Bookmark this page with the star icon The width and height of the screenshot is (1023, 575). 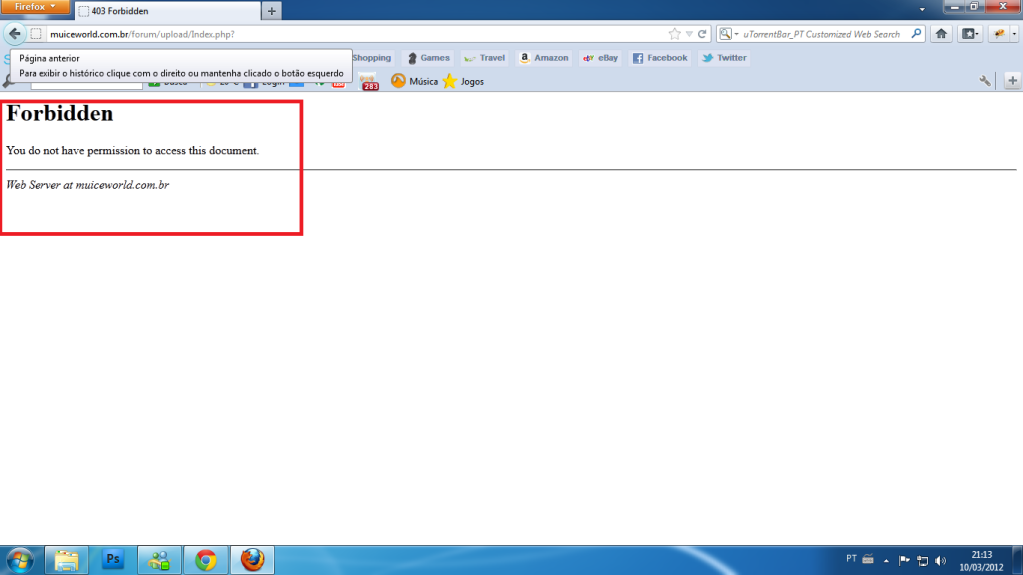(x=675, y=34)
